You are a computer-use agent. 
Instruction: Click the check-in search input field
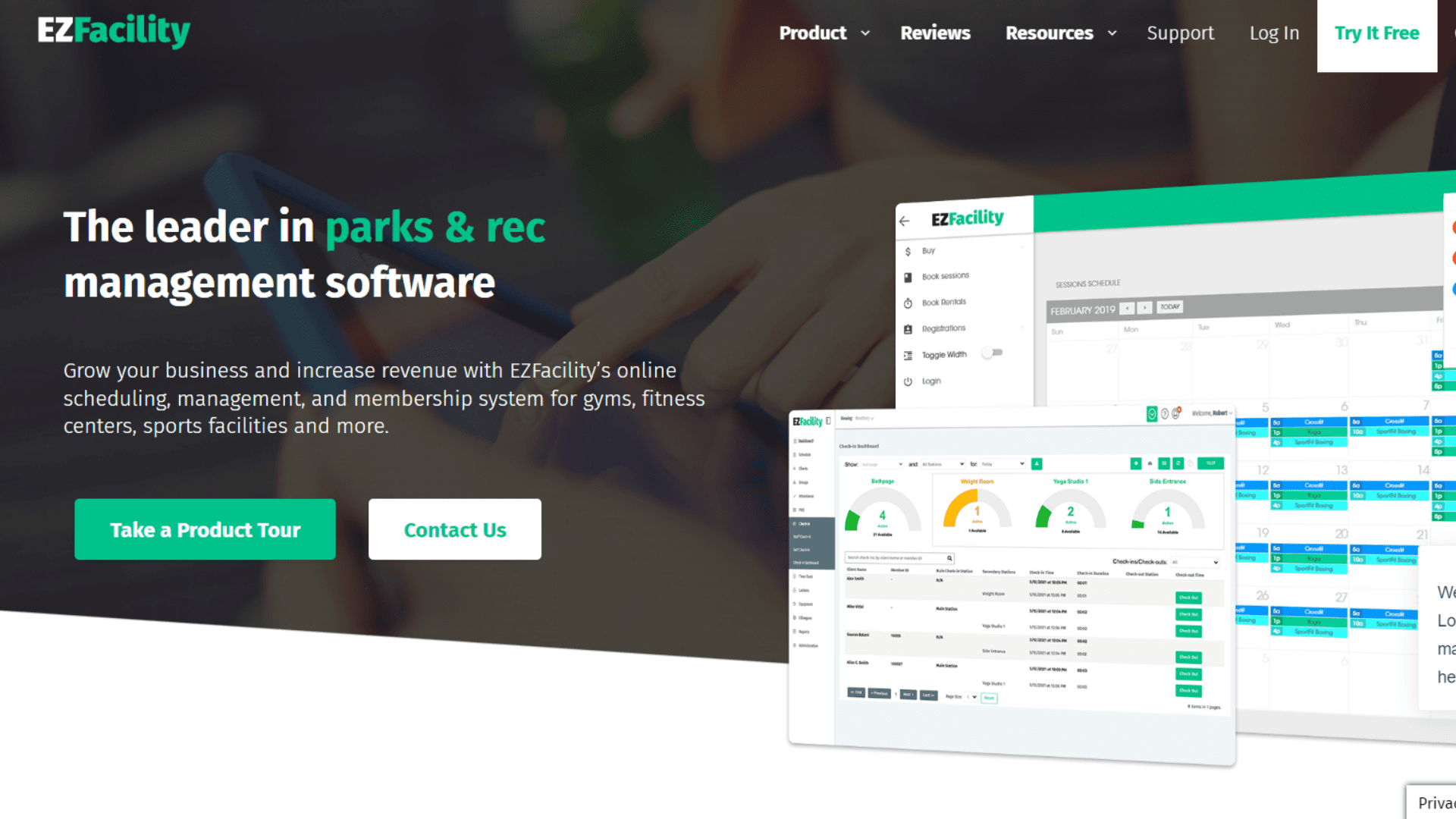pyautogui.click(x=898, y=558)
